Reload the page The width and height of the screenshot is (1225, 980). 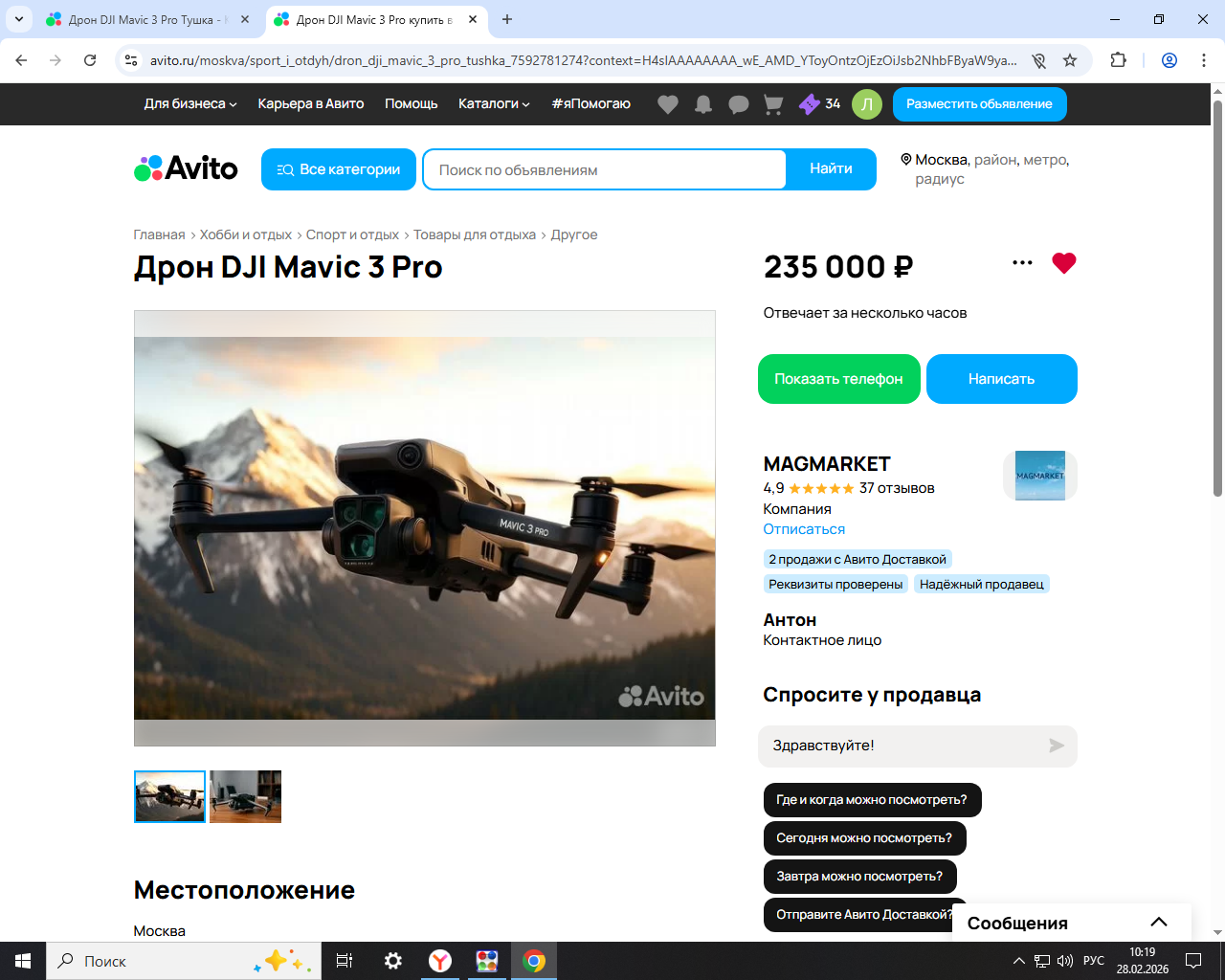(90, 60)
